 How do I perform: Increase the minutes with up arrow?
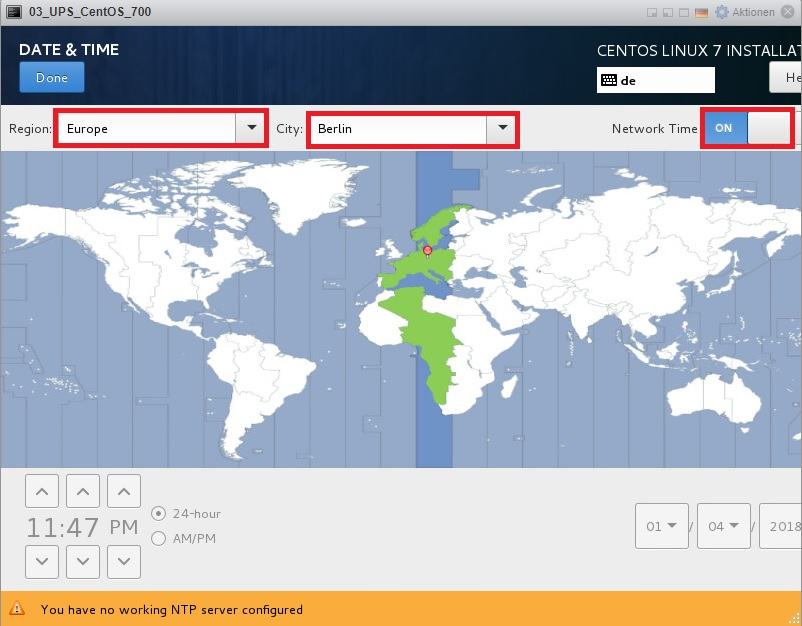(83, 491)
